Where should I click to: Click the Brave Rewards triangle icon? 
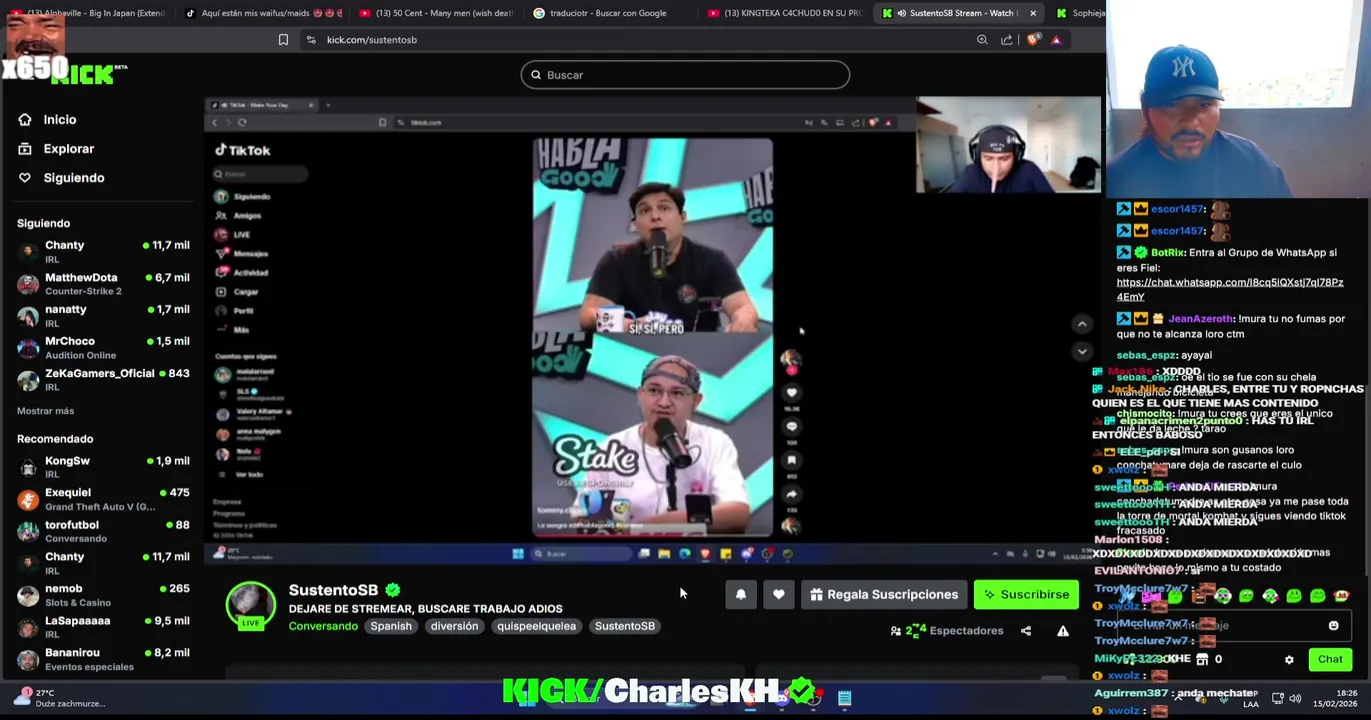tap(1056, 40)
